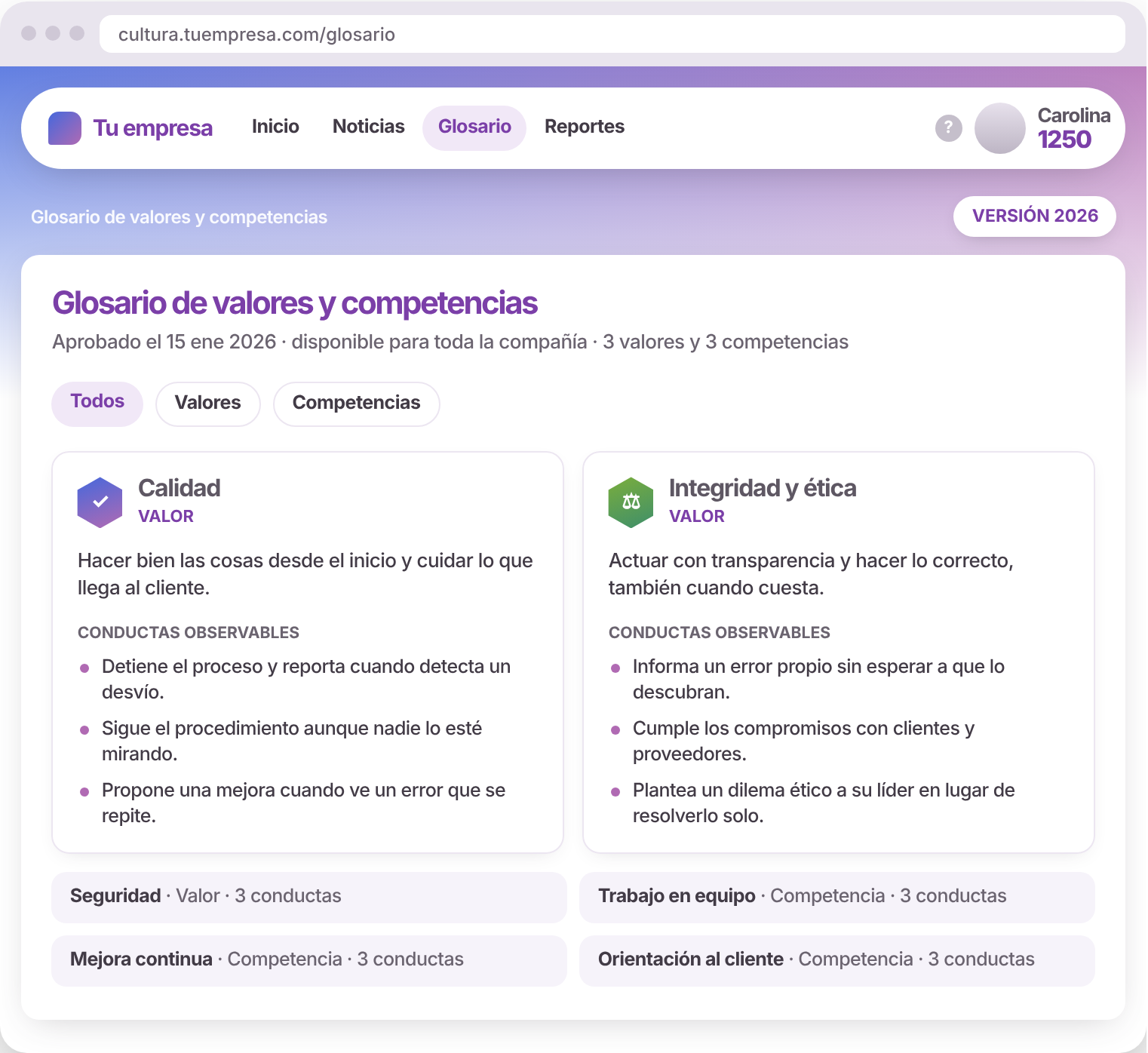Image resolution: width=1148 pixels, height=1053 pixels.
Task: Filter glossary by Competencias
Action: [x=357, y=404]
